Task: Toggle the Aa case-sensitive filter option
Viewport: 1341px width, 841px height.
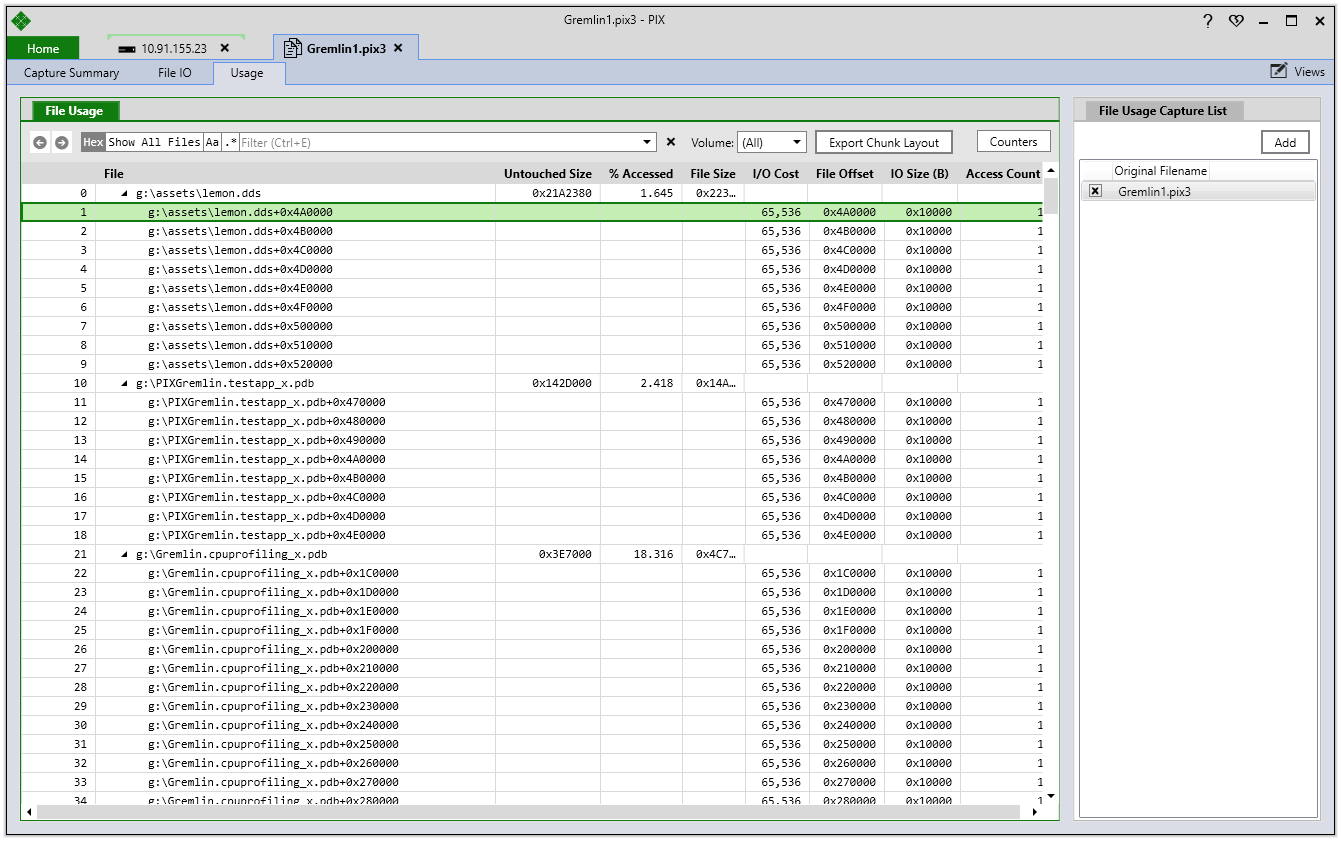Action: (x=212, y=143)
